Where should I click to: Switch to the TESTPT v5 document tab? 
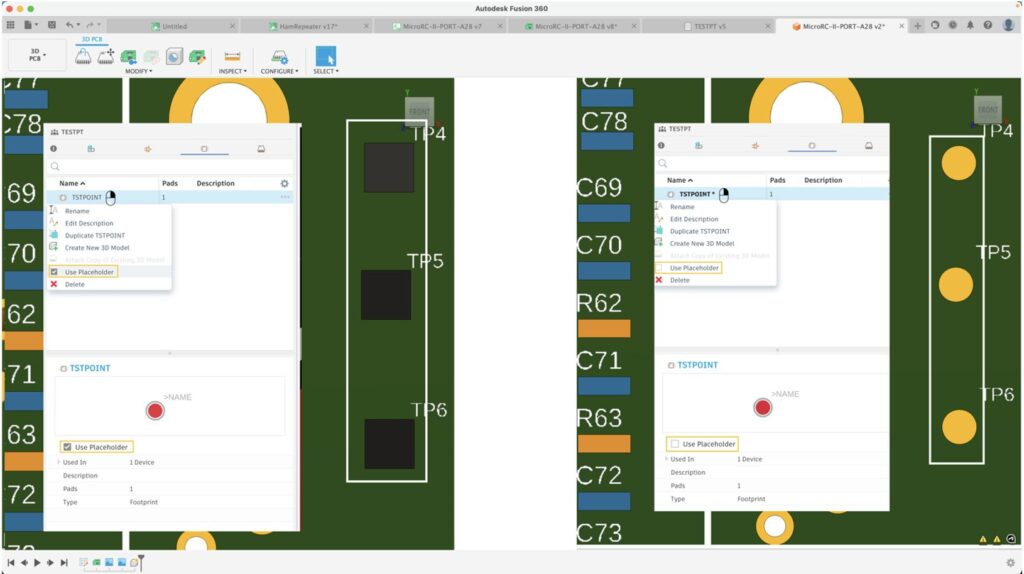pos(709,26)
